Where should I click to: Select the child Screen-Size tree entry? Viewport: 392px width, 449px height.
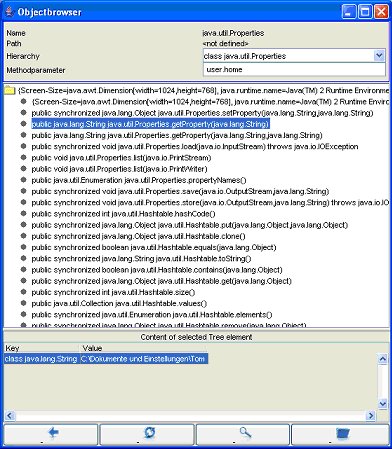(x=210, y=102)
